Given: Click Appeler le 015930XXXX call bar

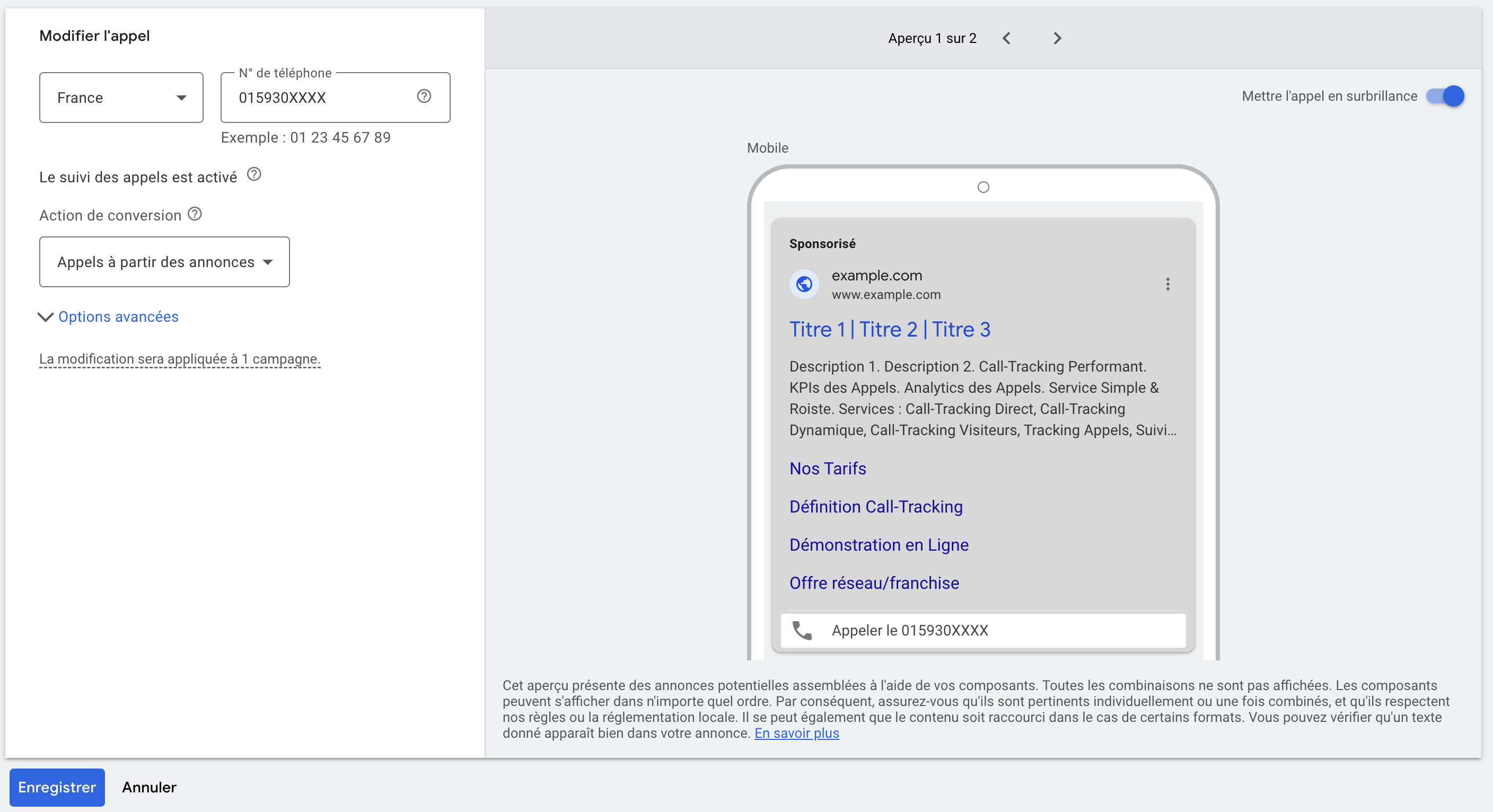Looking at the screenshot, I should 983,630.
